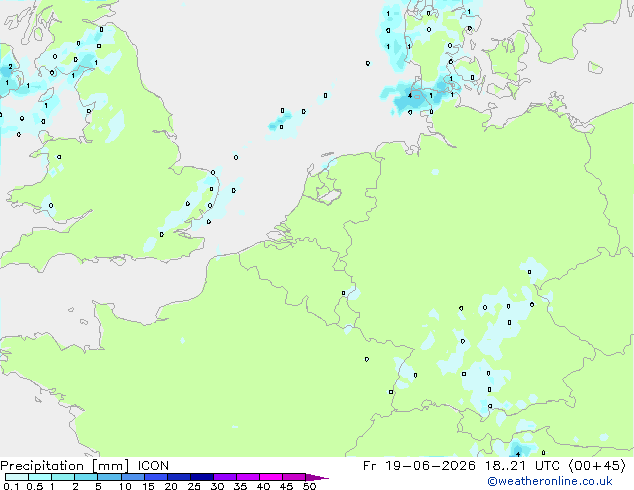The image size is (634, 490).
Task: Click the map value '4' near the Danish-German border
Action: [410, 96]
